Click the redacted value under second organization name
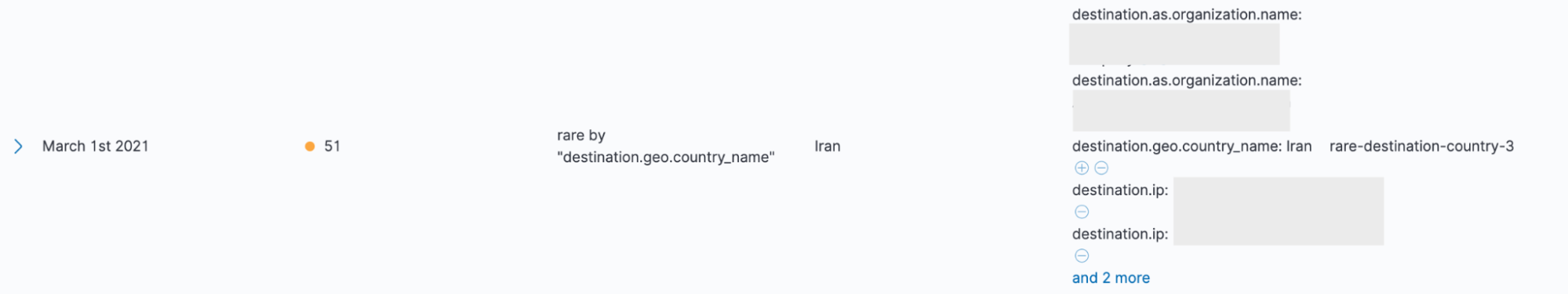Screen dimensions: 1568x294 point(1181,111)
